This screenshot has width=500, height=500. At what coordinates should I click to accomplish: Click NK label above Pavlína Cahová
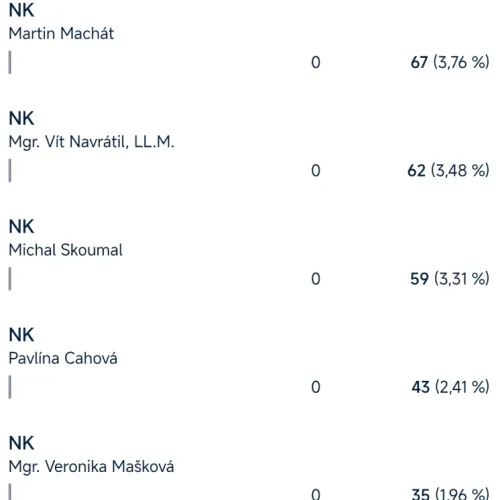(x=21, y=335)
